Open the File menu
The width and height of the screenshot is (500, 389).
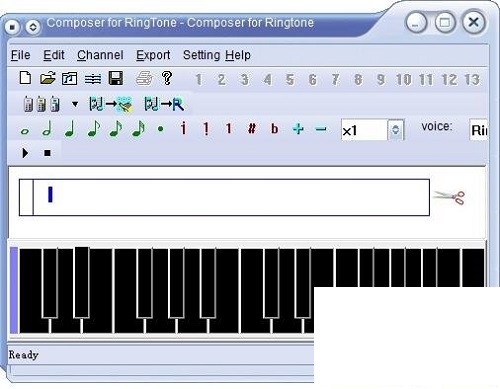20,55
